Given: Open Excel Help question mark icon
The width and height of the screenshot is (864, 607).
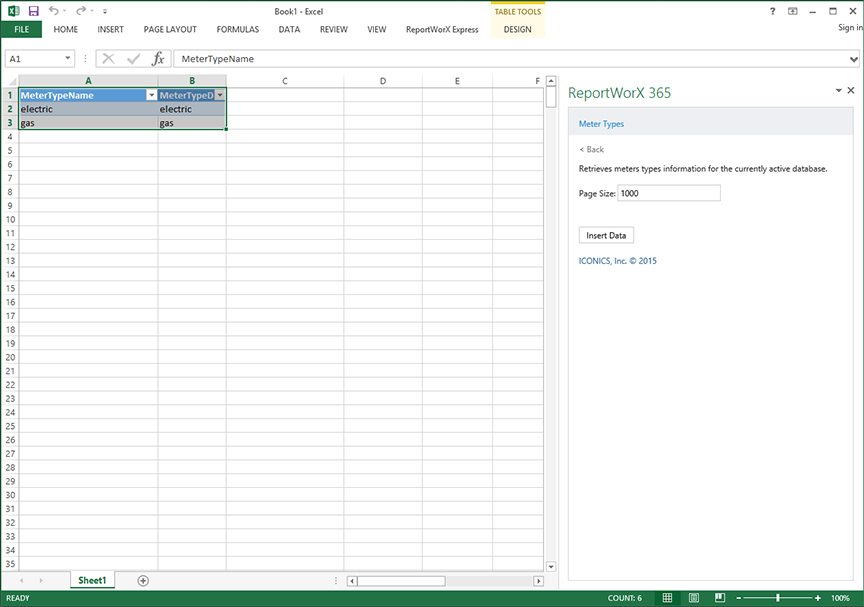Looking at the screenshot, I should pos(772,11).
